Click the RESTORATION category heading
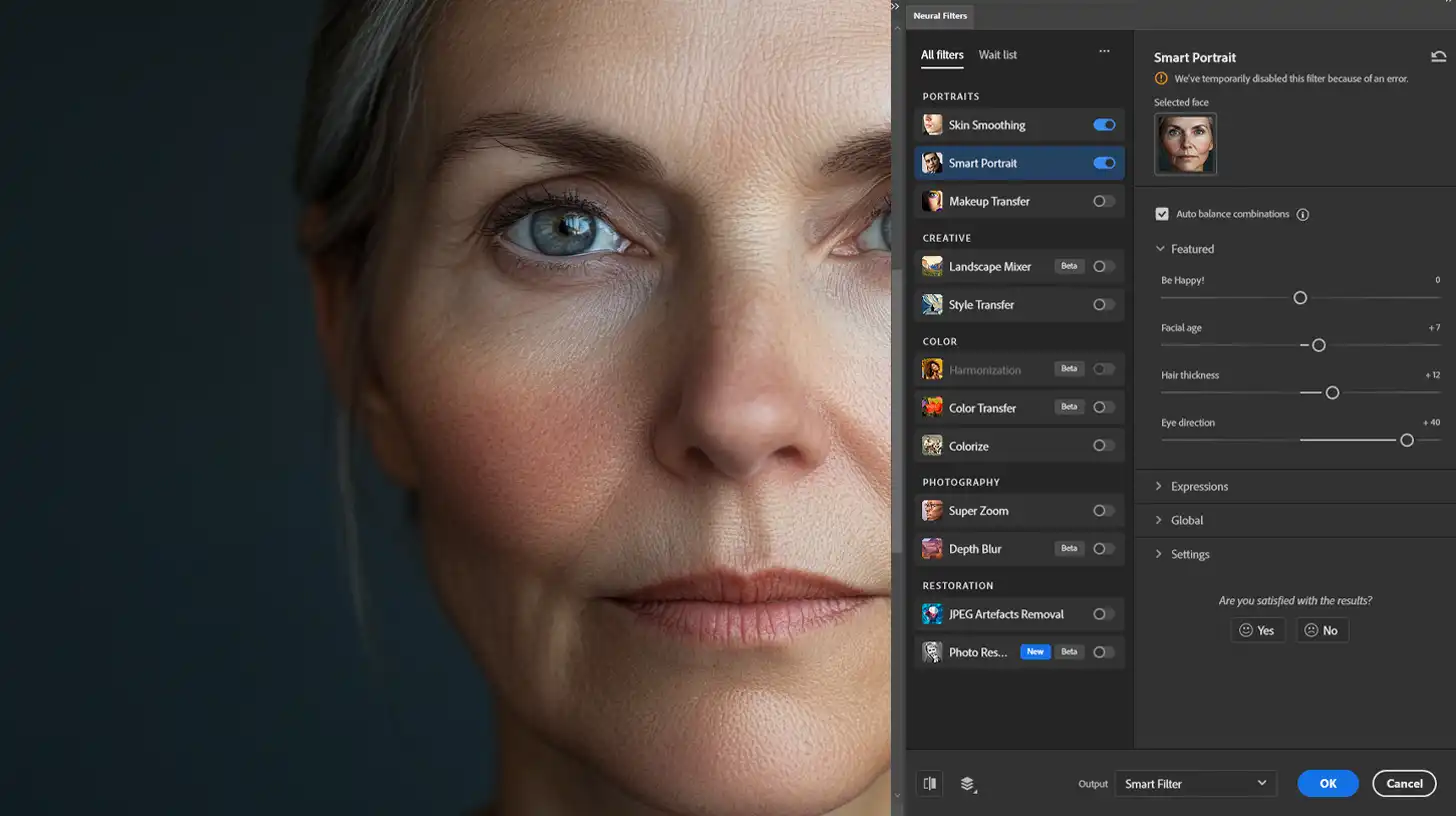Viewport: 1456px width, 816px height. 958,586
